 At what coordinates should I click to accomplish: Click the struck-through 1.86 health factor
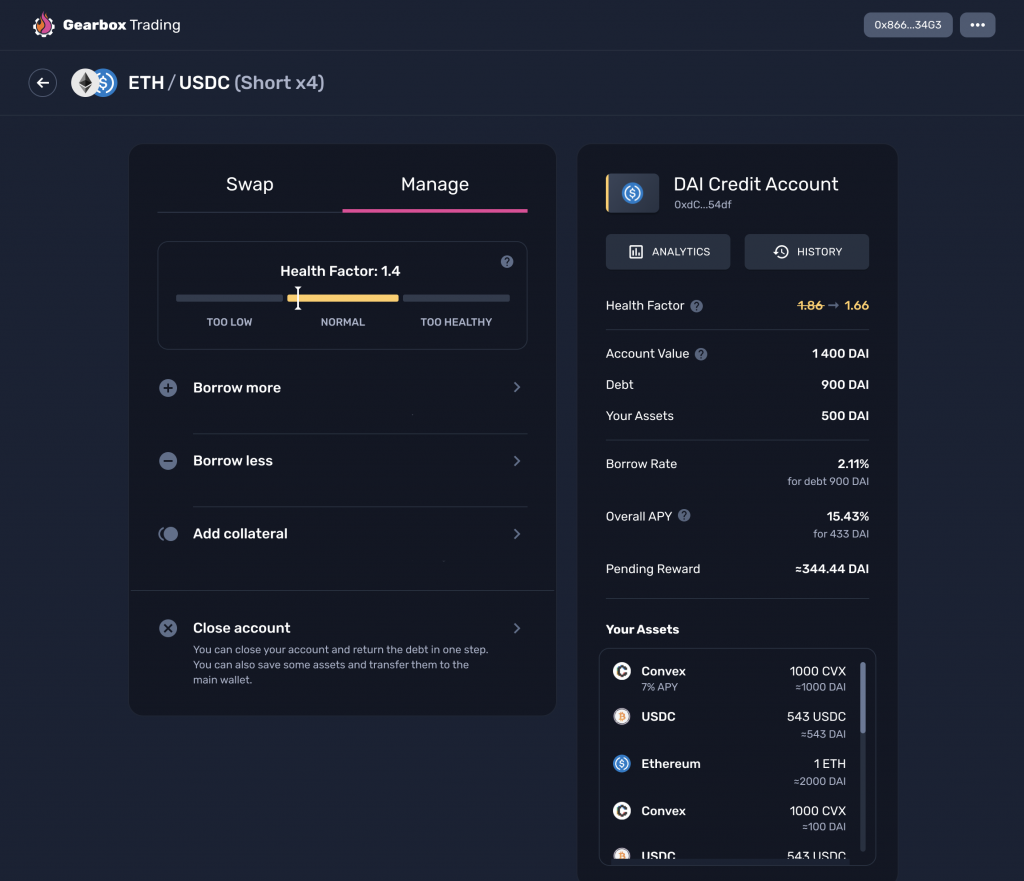[810, 306]
